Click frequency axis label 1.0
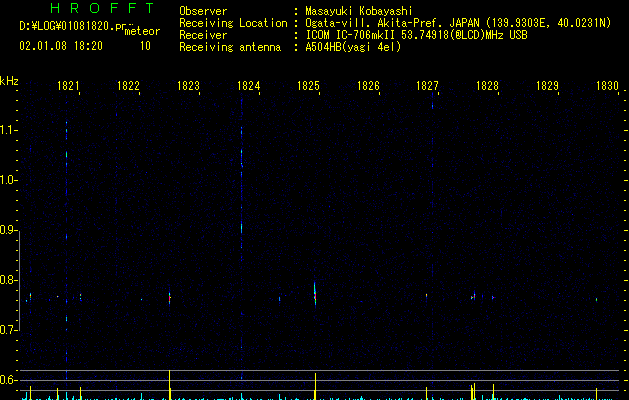 (x=8, y=180)
